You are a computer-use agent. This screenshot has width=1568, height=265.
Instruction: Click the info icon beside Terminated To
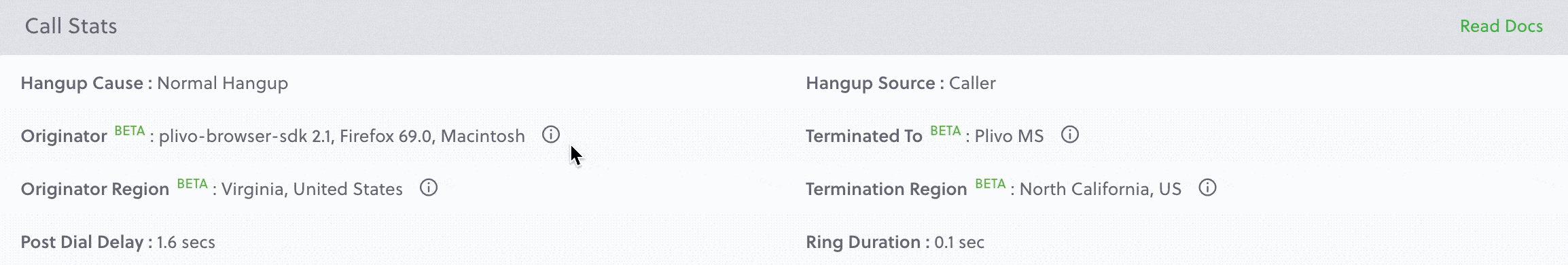coord(1070,135)
